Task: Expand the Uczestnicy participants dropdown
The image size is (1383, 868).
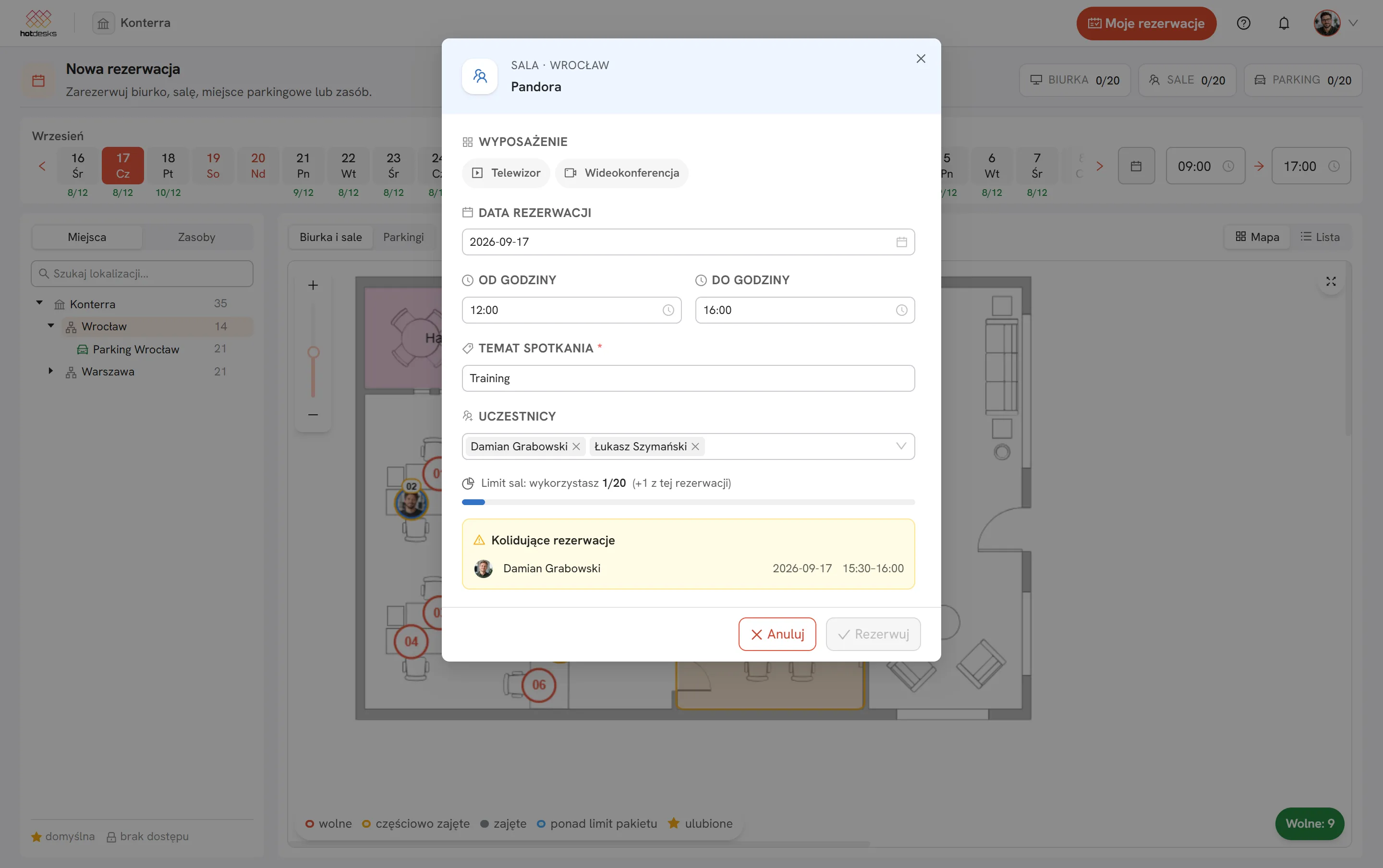Action: click(x=901, y=446)
